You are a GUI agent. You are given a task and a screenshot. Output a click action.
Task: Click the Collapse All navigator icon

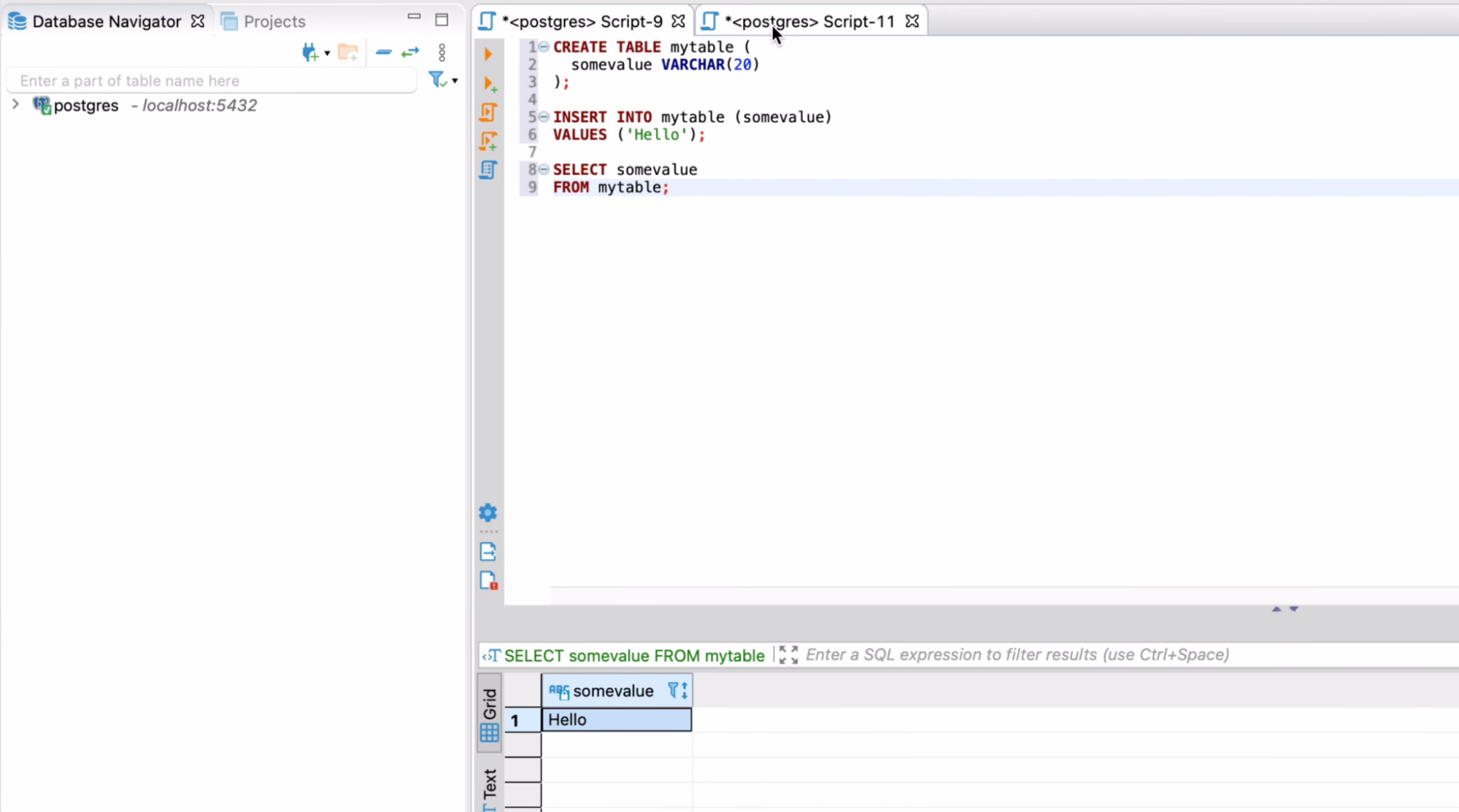tap(383, 53)
